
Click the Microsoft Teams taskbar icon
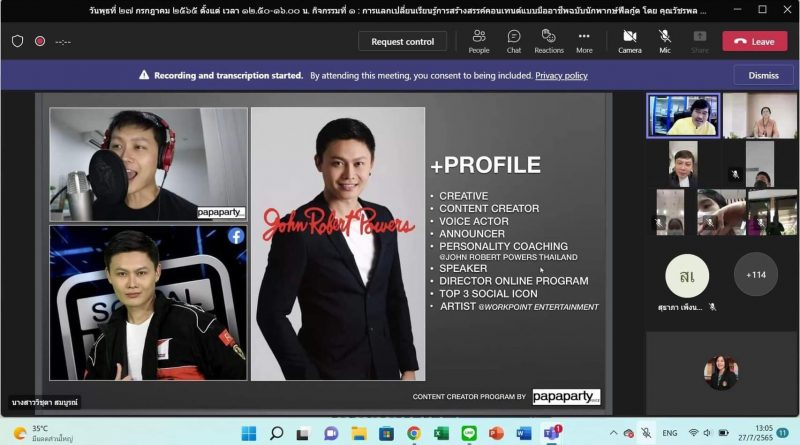[552, 433]
